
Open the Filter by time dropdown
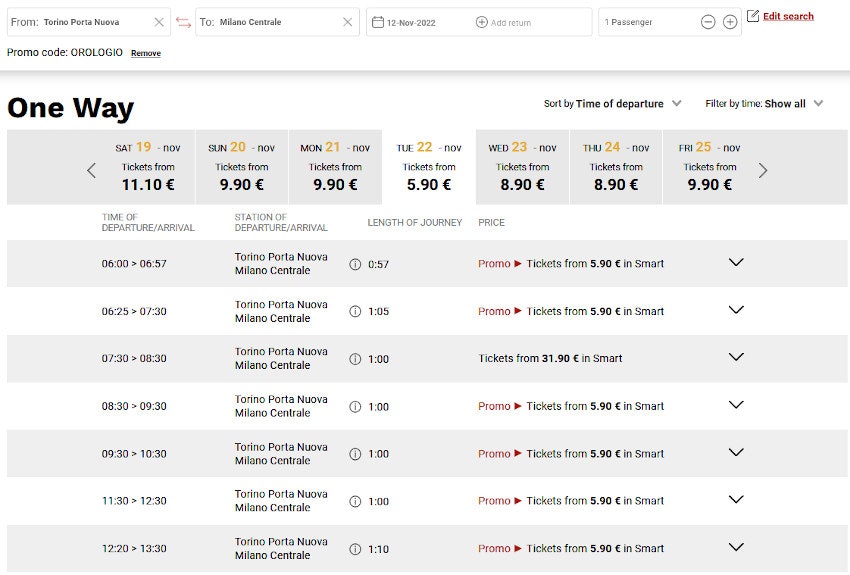pyautogui.click(x=819, y=103)
